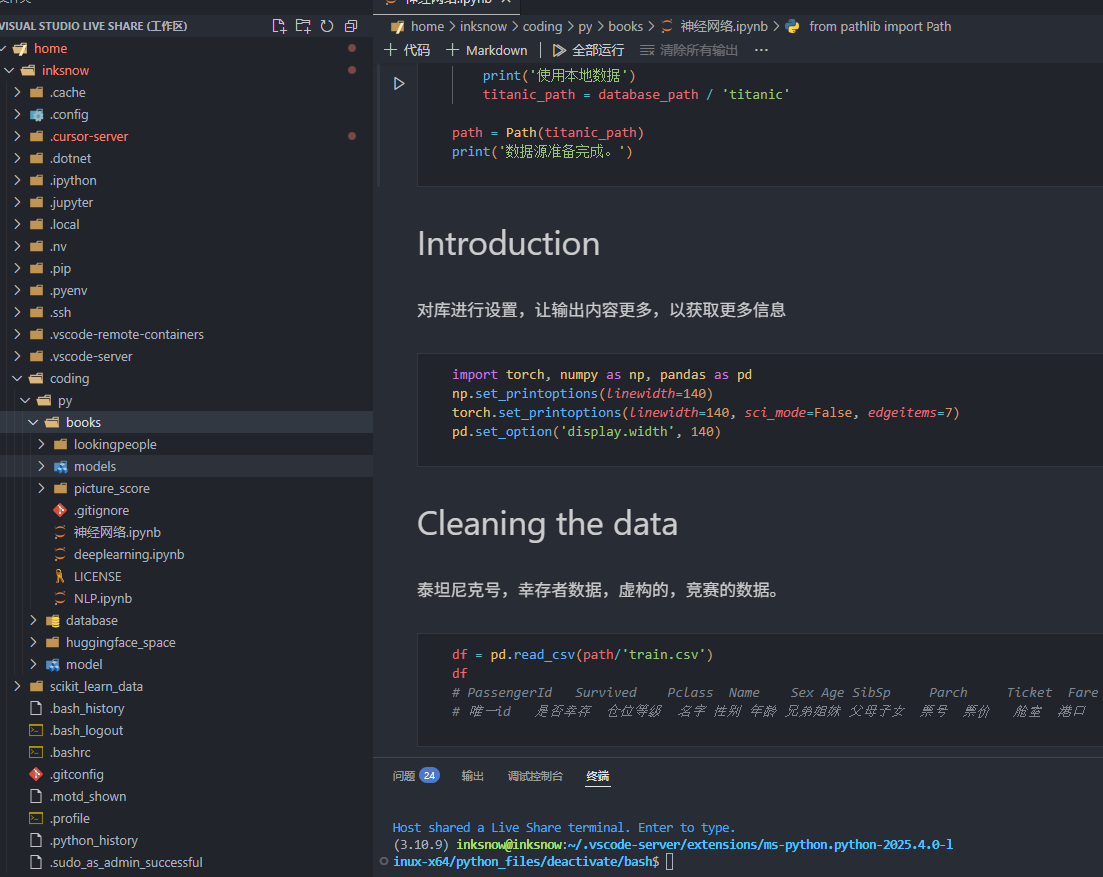Click the home breadcrumb segment

click(427, 27)
